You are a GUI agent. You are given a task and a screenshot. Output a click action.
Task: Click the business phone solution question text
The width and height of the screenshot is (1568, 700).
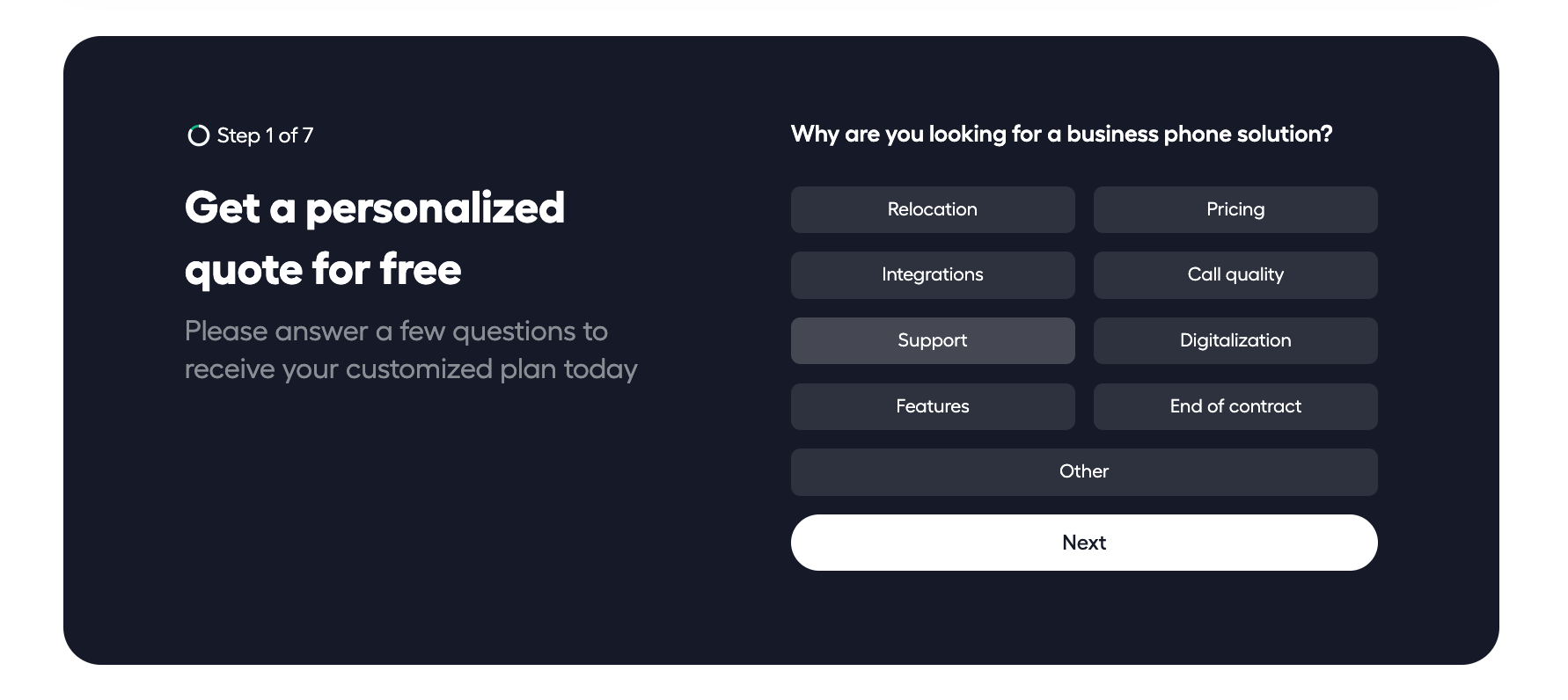coord(1061,134)
